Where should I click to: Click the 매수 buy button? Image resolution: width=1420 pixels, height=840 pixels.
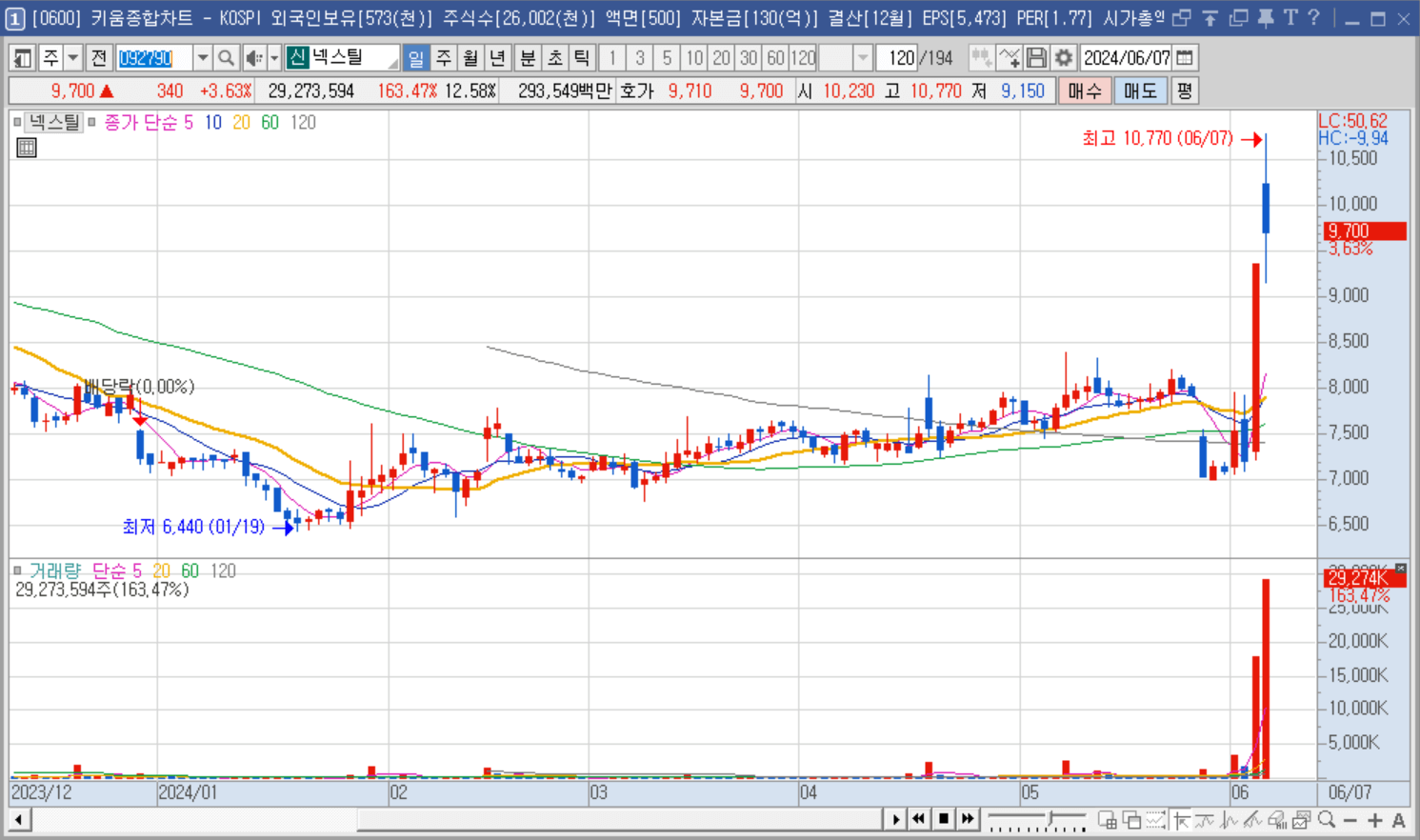tap(1085, 91)
